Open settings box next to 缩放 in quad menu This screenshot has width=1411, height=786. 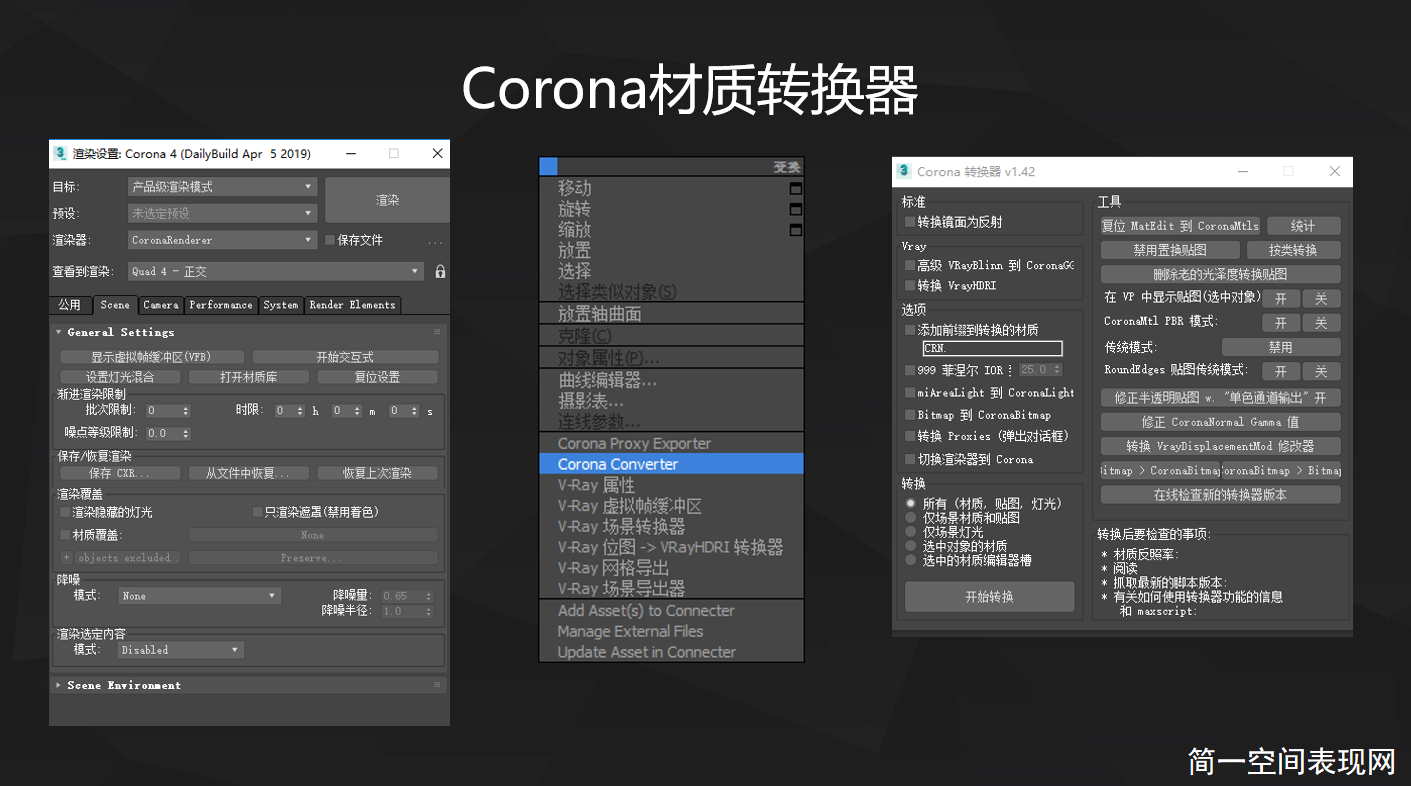coord(795,230)
